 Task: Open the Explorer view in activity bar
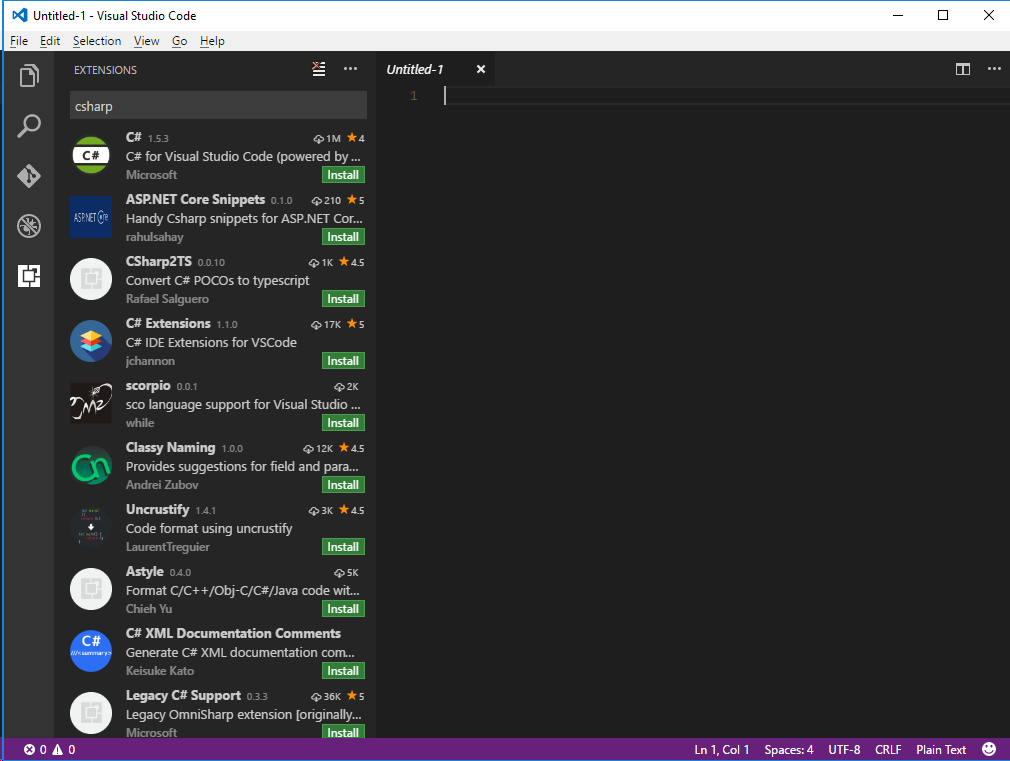tap(29, 75)
